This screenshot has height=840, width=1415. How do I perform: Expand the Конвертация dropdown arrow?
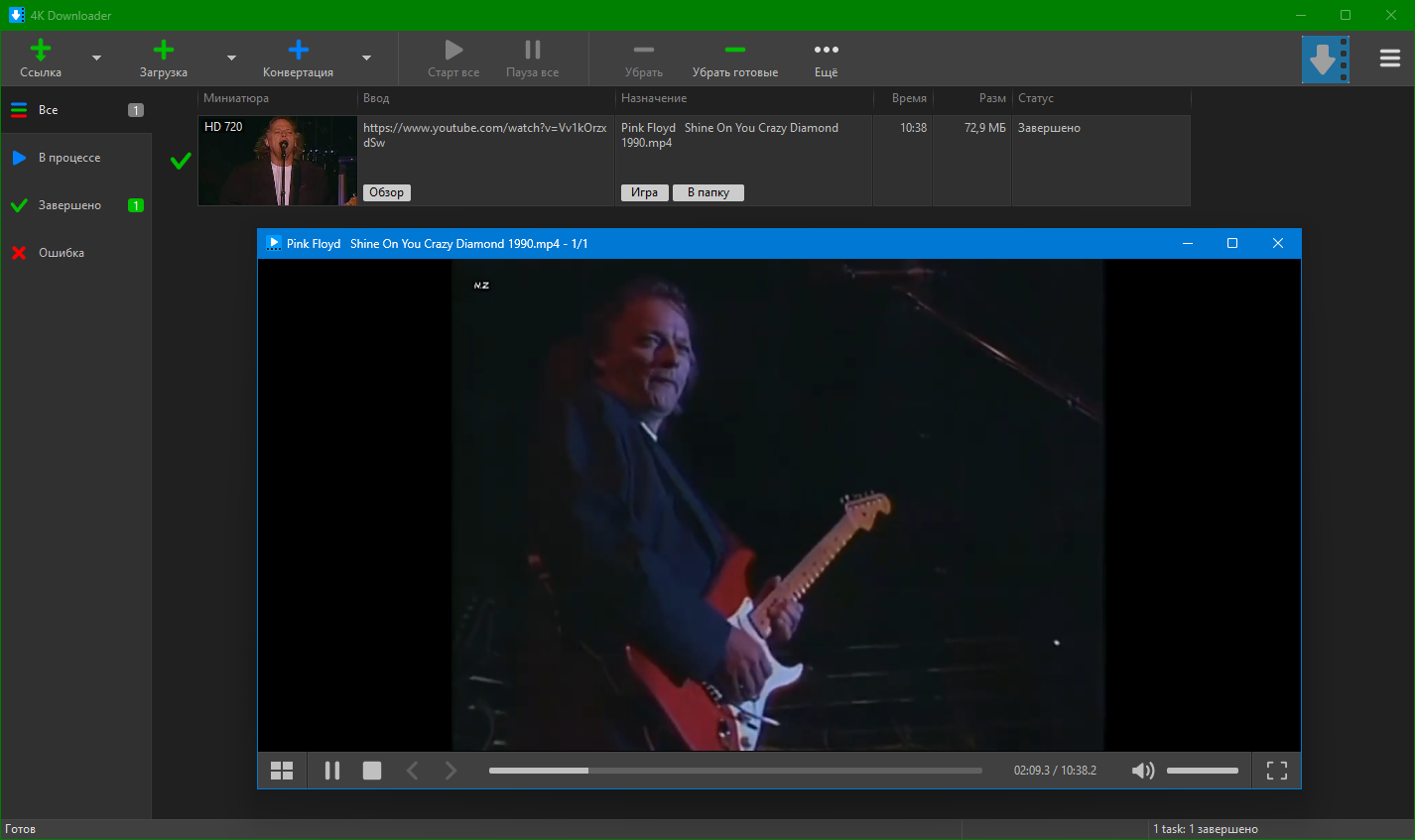click(366, 59)
